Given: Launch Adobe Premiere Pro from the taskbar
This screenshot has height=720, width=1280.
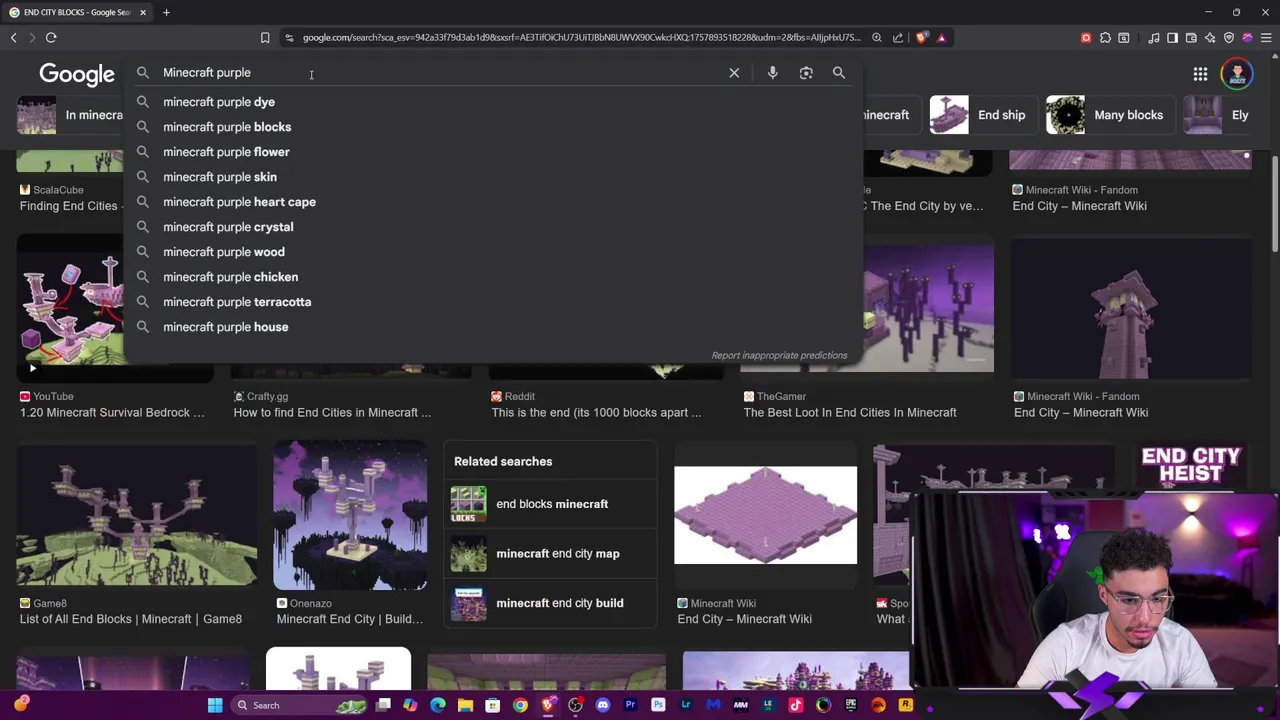Looking at the screenshot, I should pos(630,705).
